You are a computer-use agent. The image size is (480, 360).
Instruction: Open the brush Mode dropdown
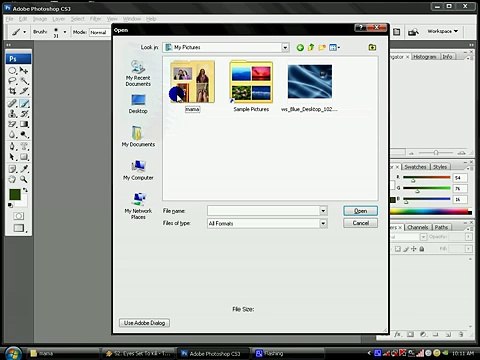[99, 32]
